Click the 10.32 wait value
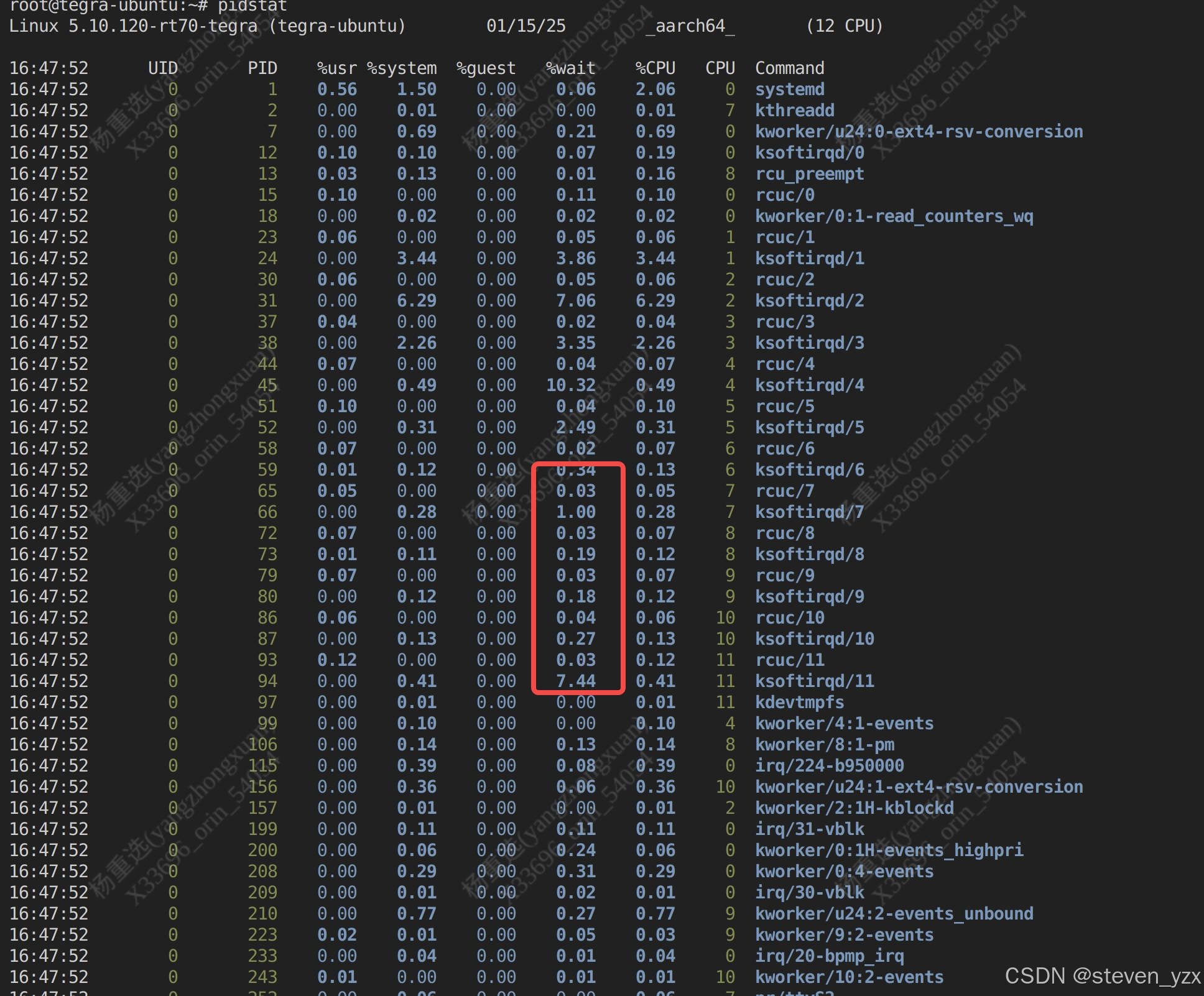1204x996 pixels. [x=570, y=385]
